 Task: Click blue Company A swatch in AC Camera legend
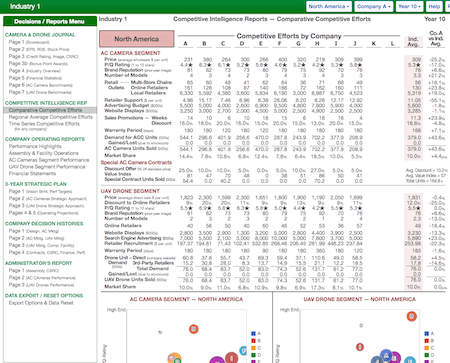click(253, 333)
